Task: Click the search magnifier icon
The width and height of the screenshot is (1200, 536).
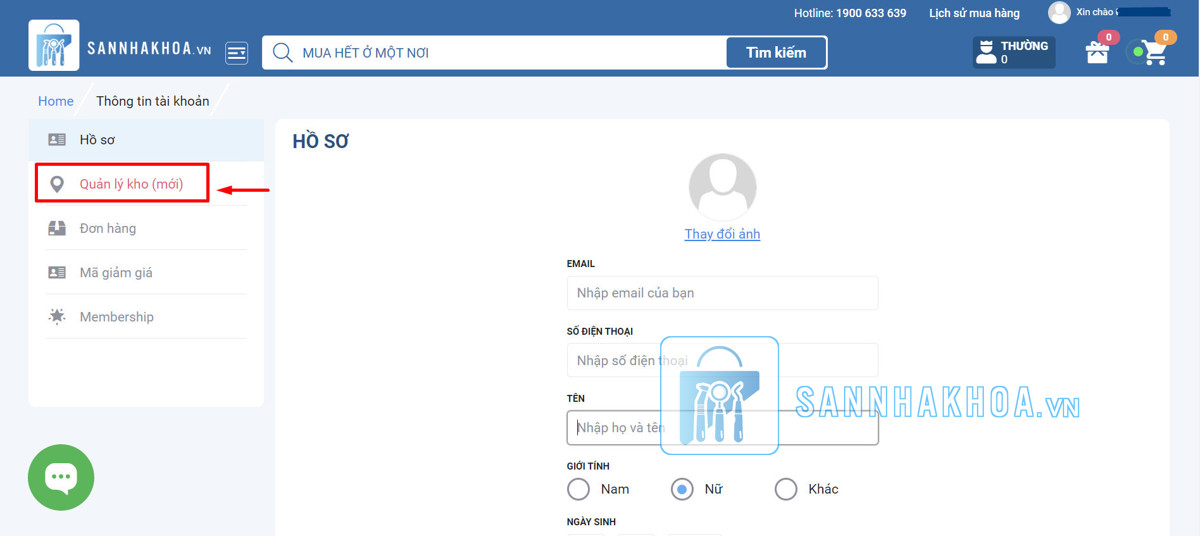Action: [x=283, y=53]
